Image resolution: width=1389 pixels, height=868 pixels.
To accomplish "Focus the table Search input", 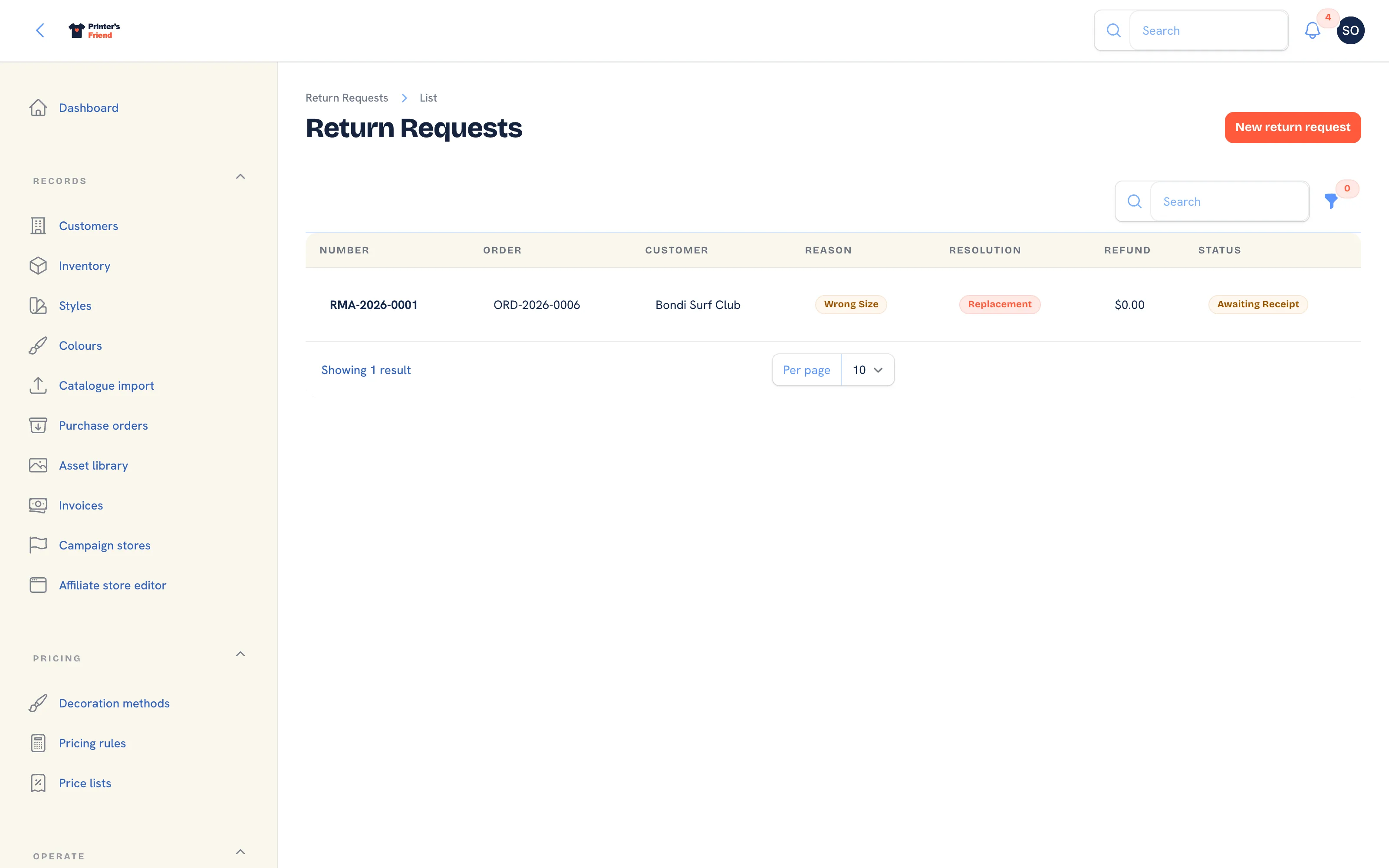I will pos(1230,201).
